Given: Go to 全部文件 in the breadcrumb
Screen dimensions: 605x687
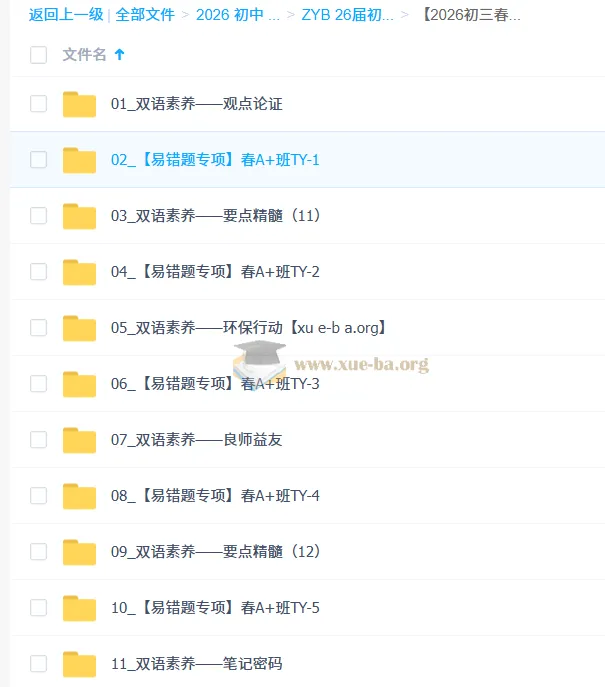Looking at the screenshot, I should (145, 15).
